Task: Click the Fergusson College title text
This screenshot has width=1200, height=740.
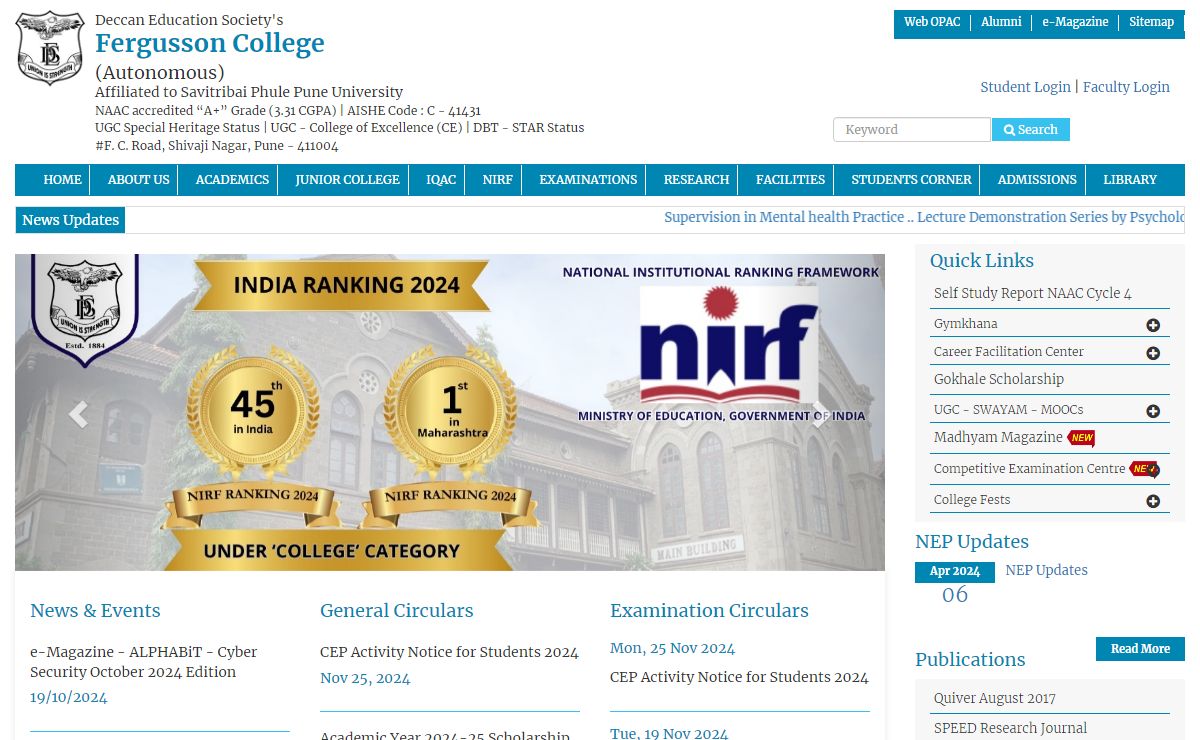Action: tap(210, 43)
